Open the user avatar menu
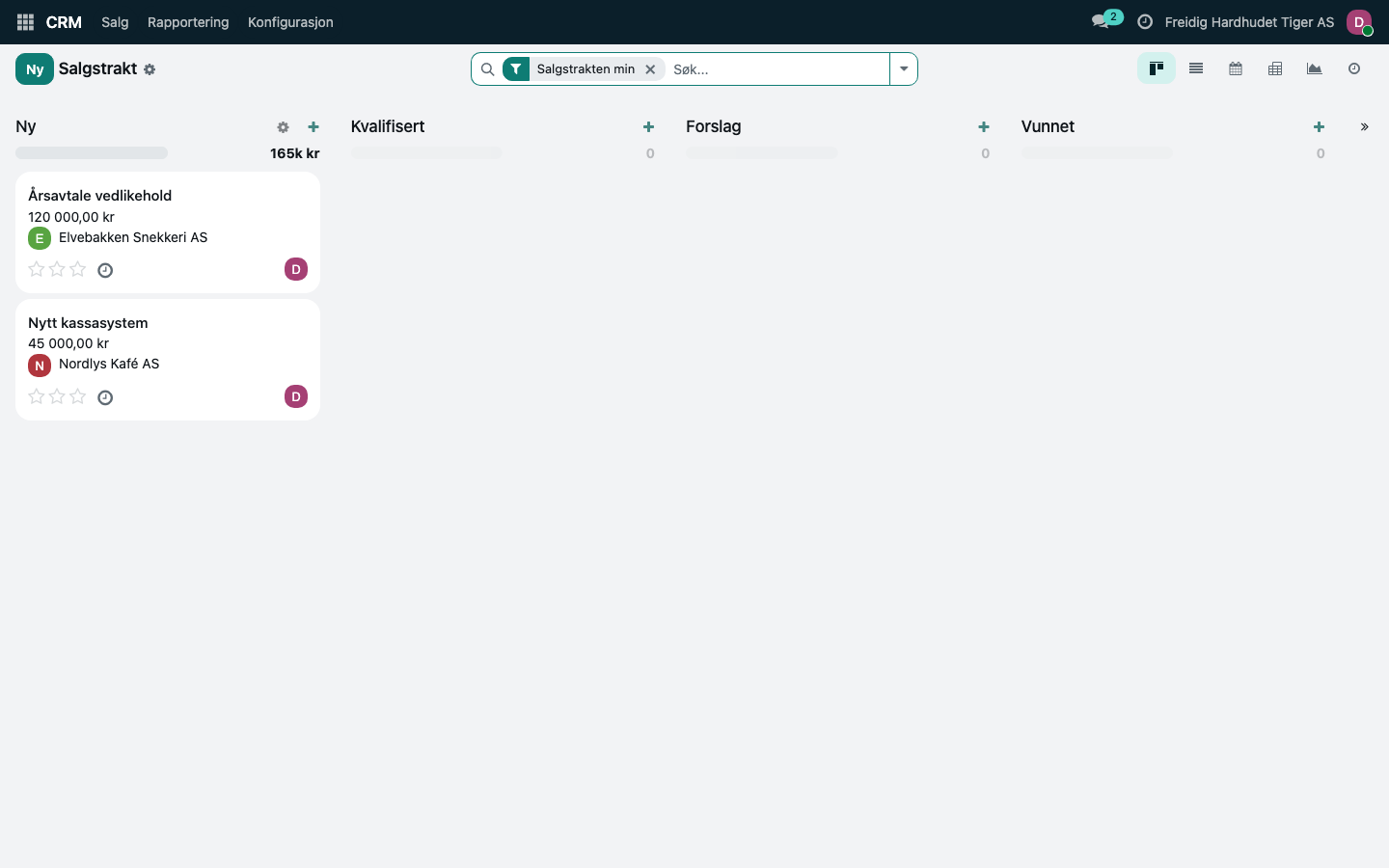The image size is (1389, 868). 1359,22
